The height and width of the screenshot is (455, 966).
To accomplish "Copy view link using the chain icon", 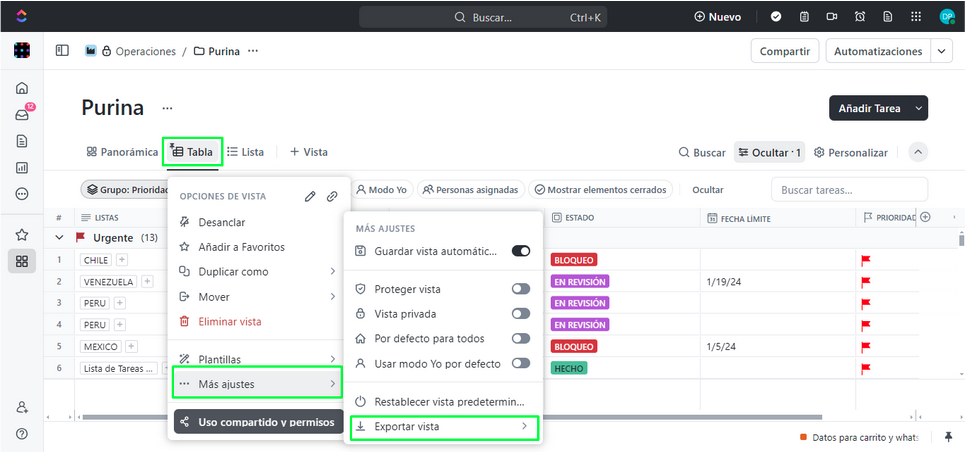I will 332,197.
